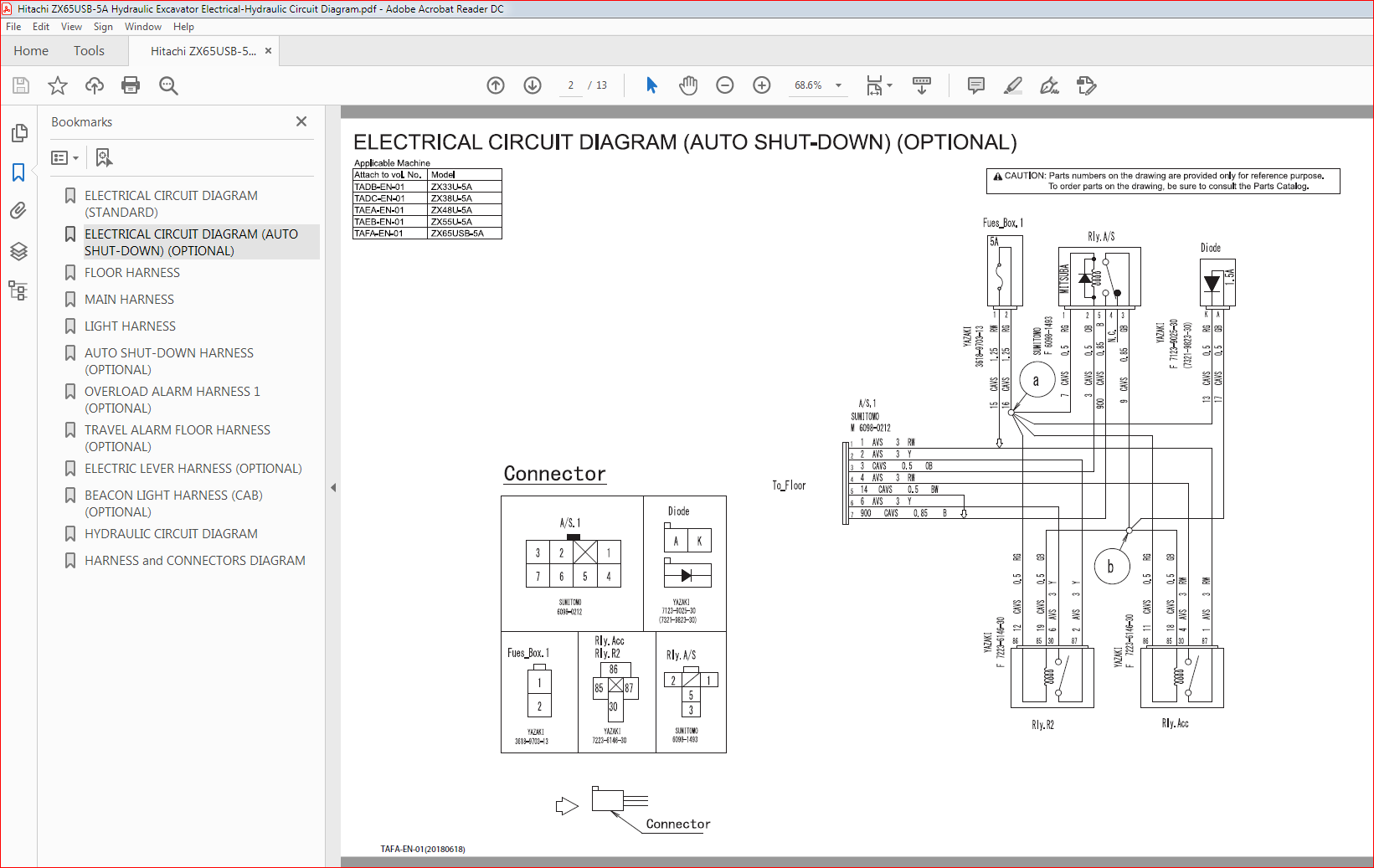Open the Sign menu
Screen dimensions: 1374x868
point(103,27)
